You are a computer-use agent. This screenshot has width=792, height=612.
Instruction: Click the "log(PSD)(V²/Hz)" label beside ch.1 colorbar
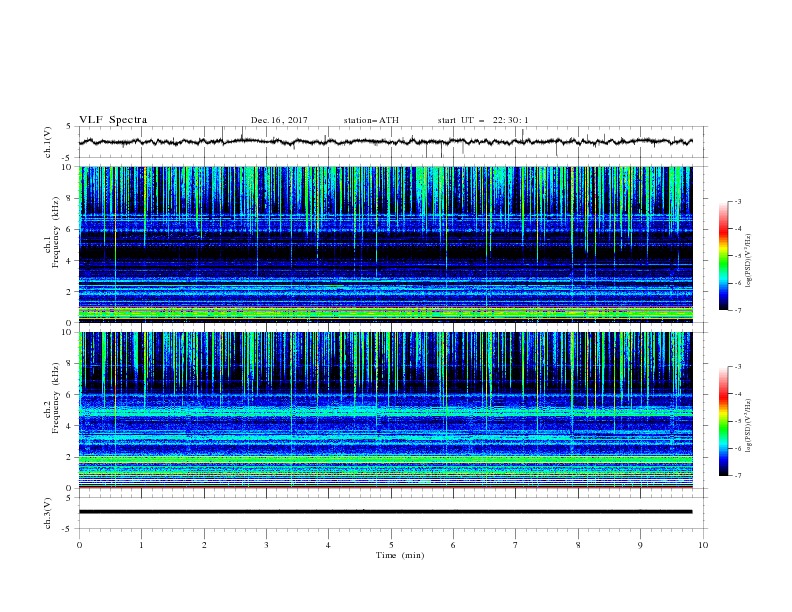pyautogui.click(x=748, y=261)
